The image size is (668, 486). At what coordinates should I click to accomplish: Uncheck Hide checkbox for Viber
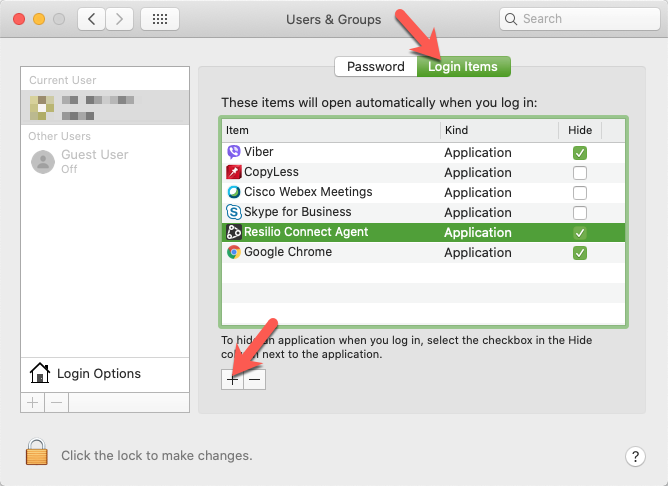[580, 153]
